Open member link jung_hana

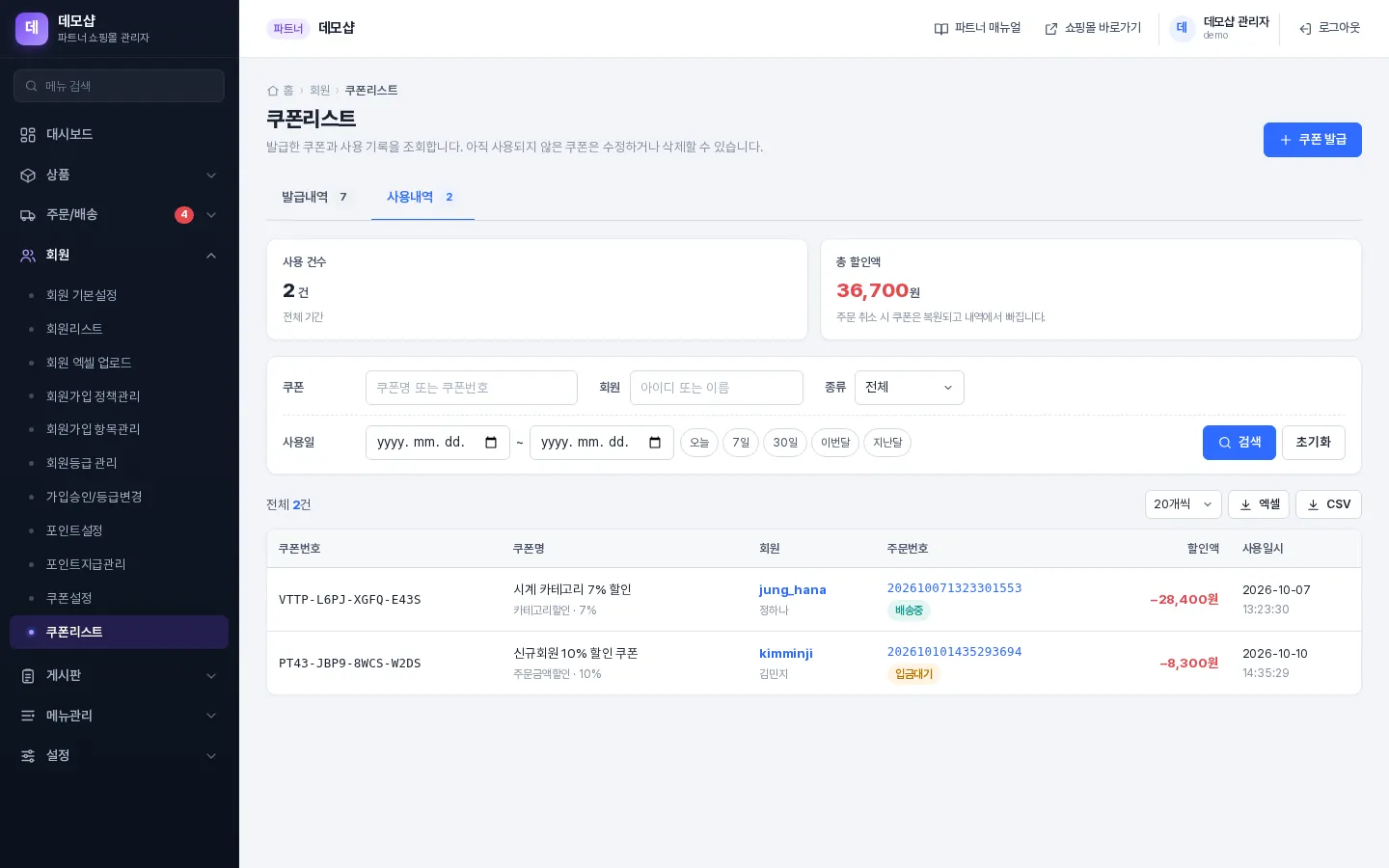(x=792, y=590)
